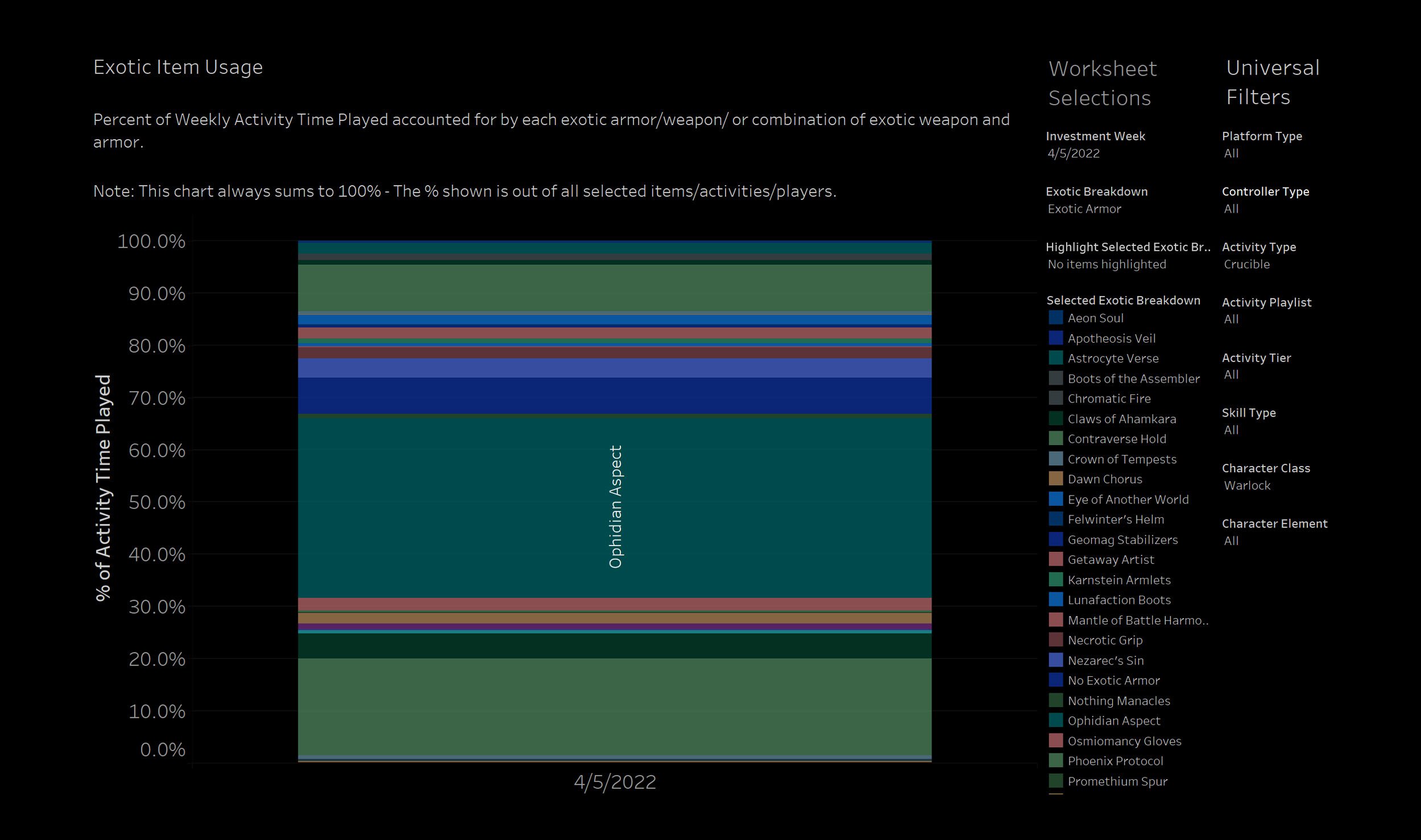
Task: Select Nezarec's Sin legend swatch
Action: click(x=1055, y=660)
